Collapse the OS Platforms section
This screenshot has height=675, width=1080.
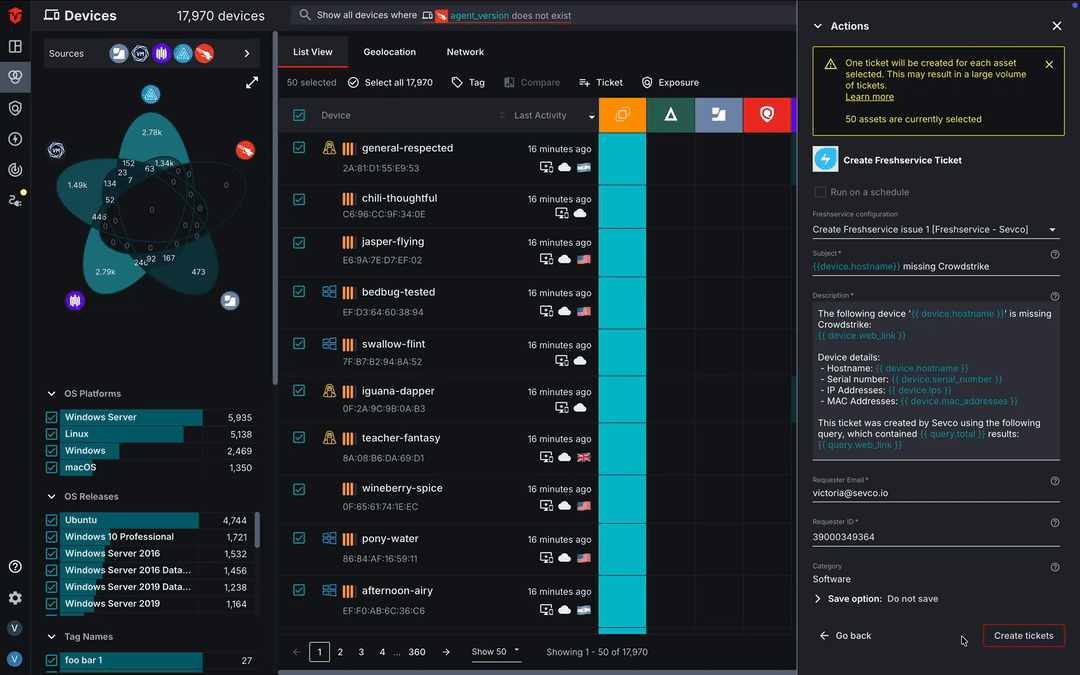(x=52, y=394)
